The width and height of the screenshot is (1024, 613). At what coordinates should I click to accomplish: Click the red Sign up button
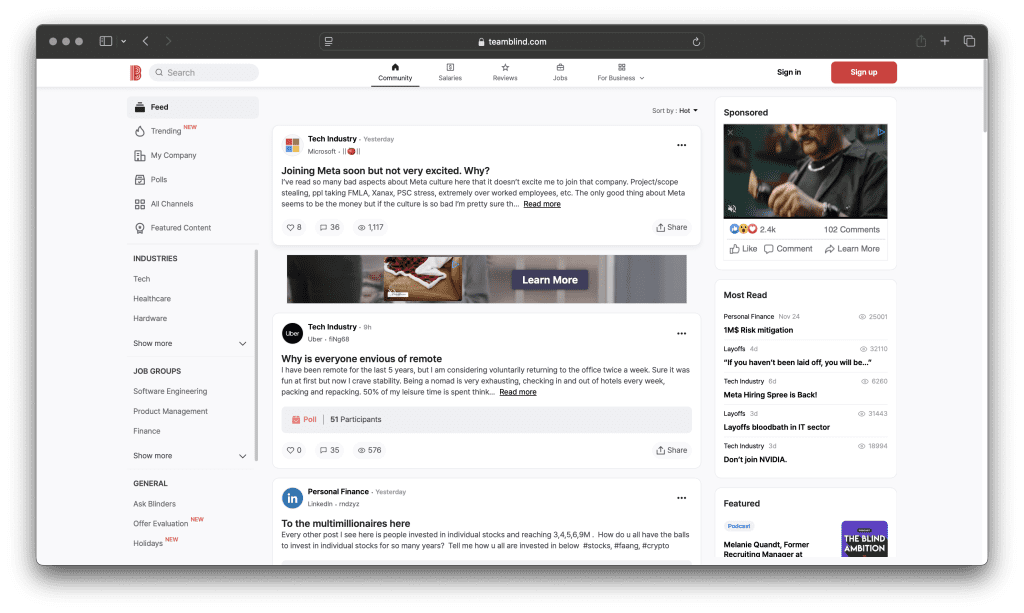[863, 72]
